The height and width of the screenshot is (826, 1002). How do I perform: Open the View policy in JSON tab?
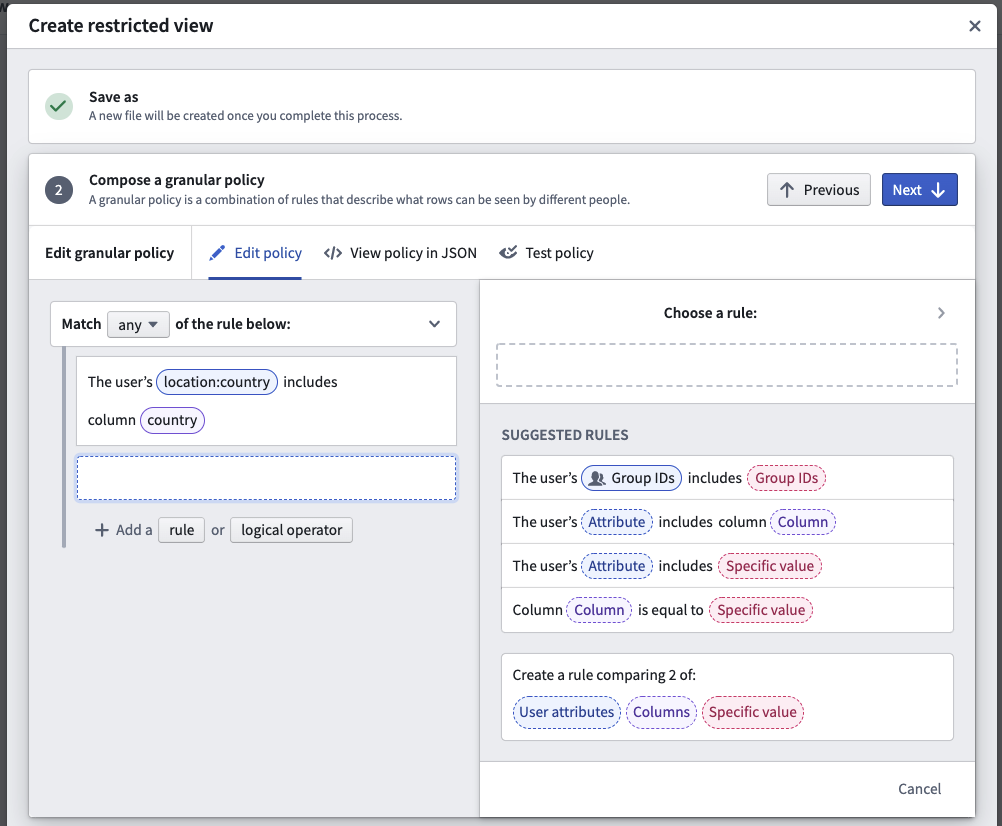401,253
